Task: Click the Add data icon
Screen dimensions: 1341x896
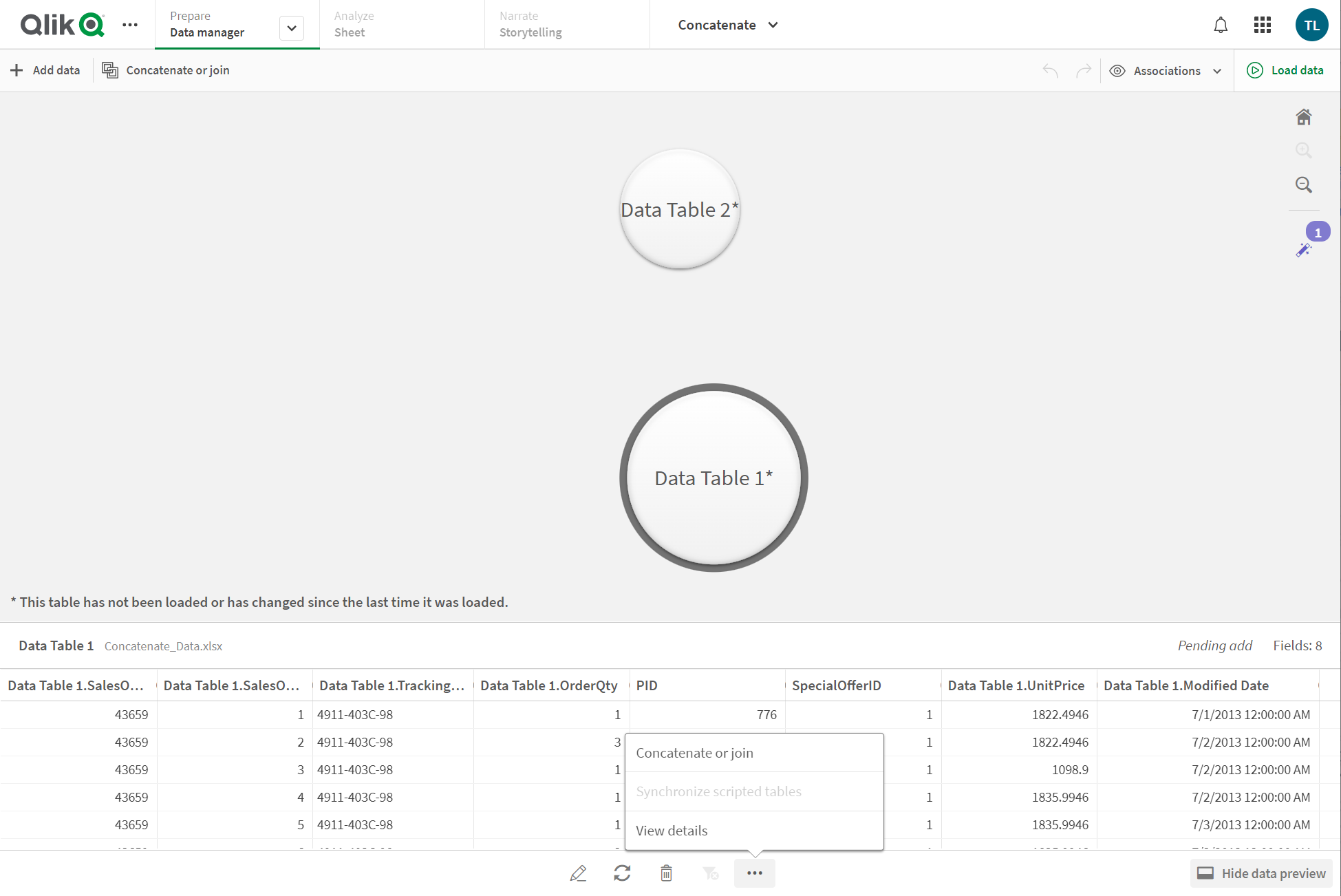Action: [x=17, y=69]
